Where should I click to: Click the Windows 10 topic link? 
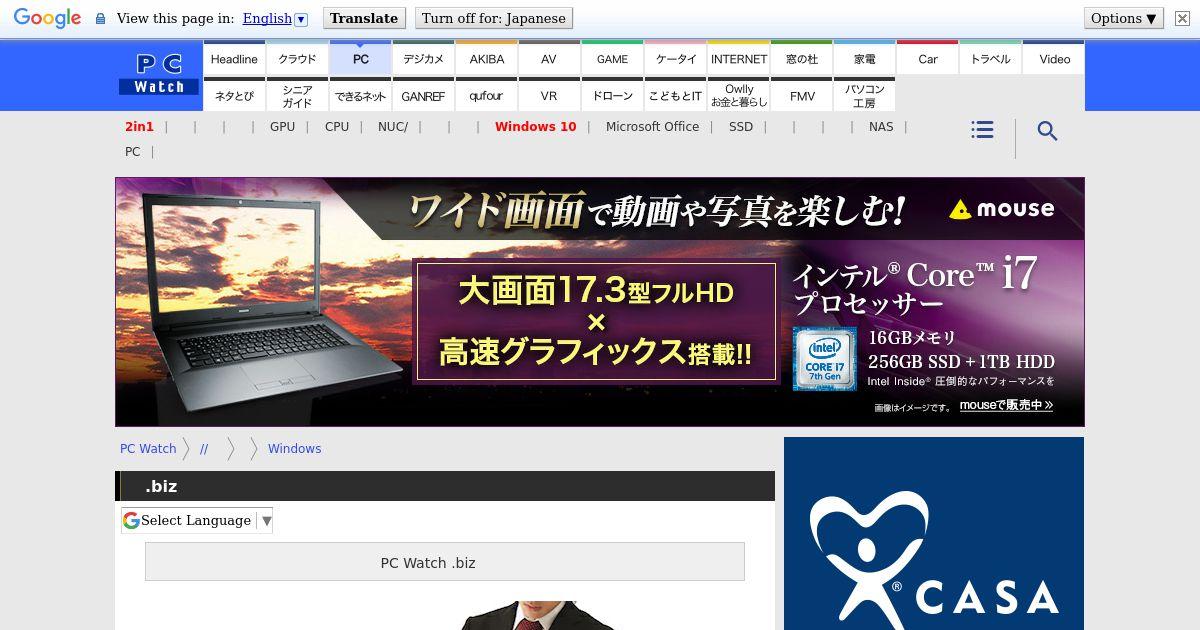pyautogui.click(x=536, y=127)
